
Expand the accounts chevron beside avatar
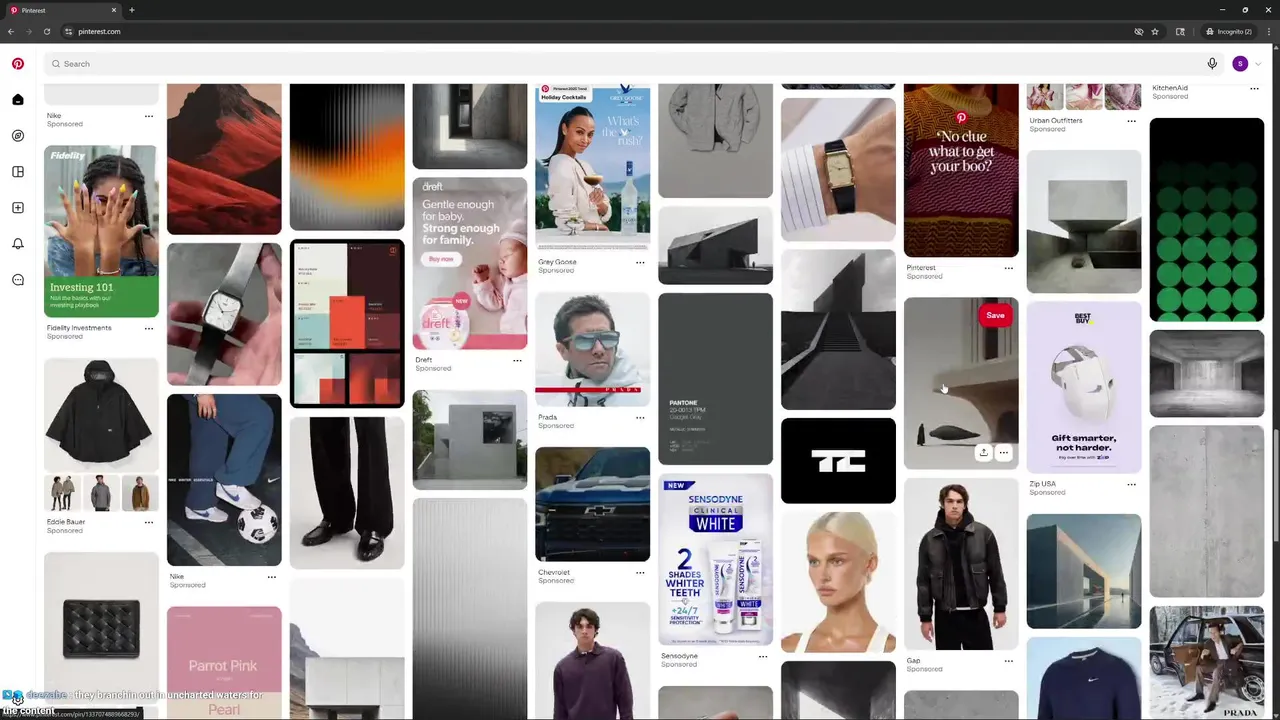point(1258,64)
